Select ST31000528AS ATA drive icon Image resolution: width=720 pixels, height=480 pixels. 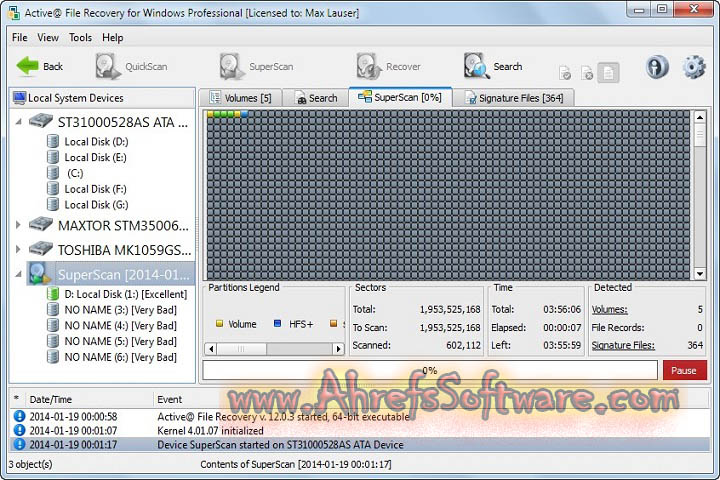point(40,122)
